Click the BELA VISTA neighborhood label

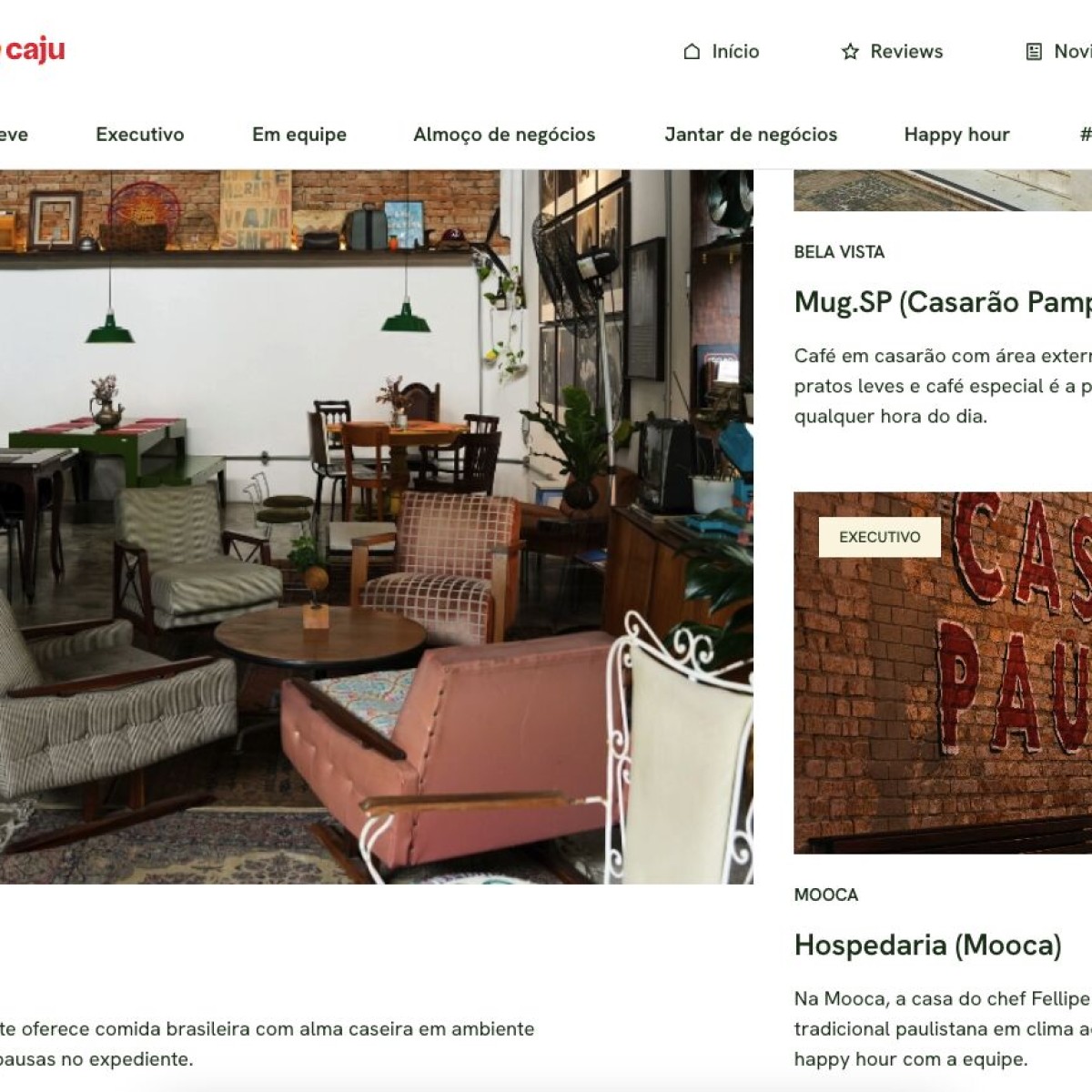point(839,252)
